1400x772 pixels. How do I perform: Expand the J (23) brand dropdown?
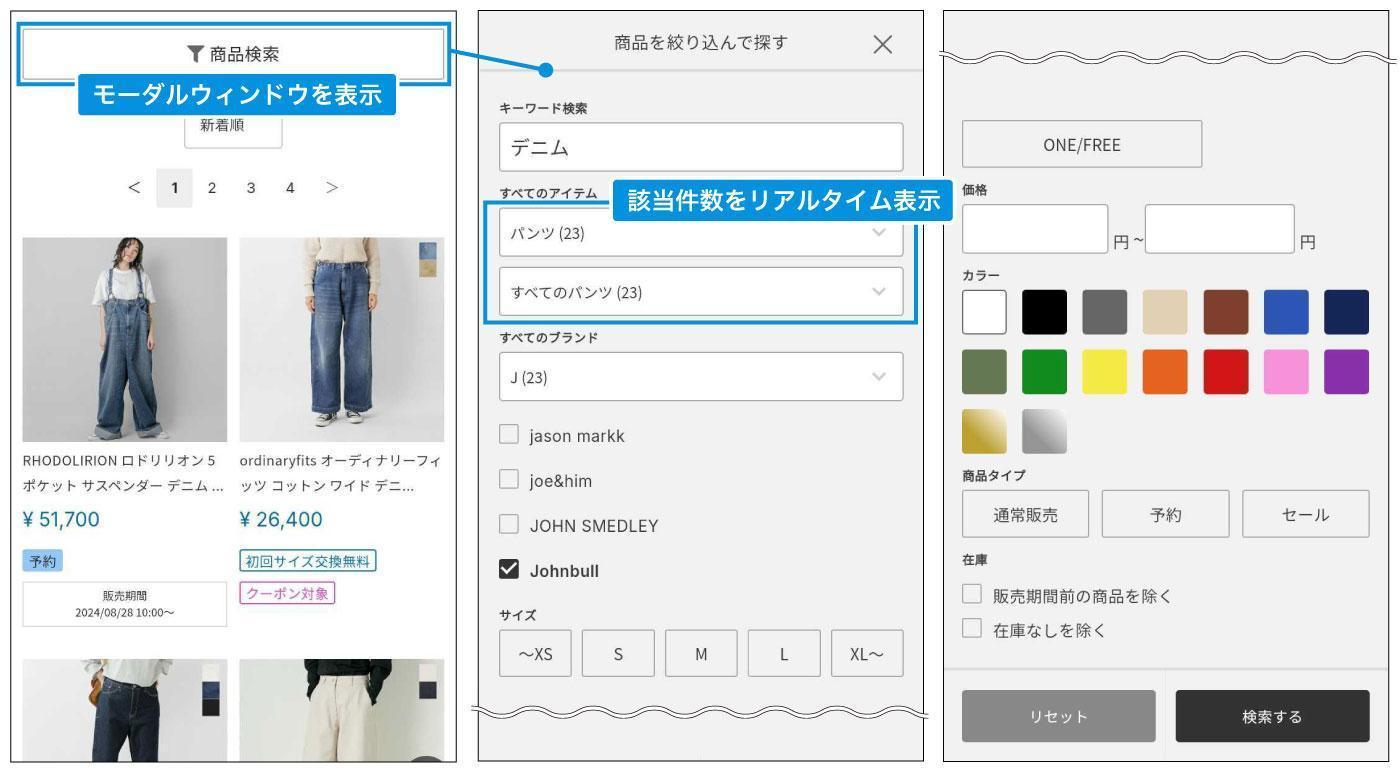click(x=700, y=377)
